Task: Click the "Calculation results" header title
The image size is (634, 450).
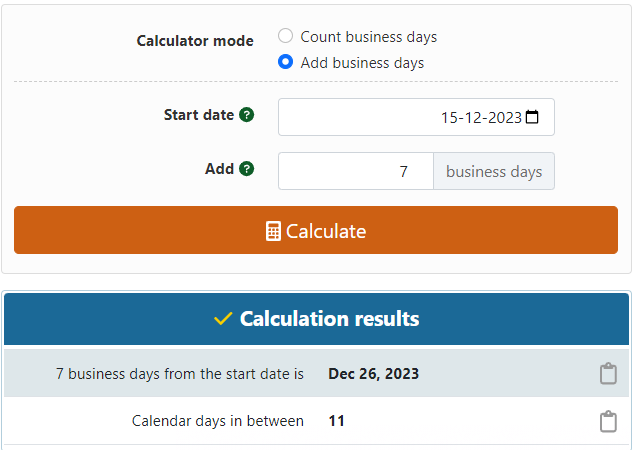Action: [329, 319]
